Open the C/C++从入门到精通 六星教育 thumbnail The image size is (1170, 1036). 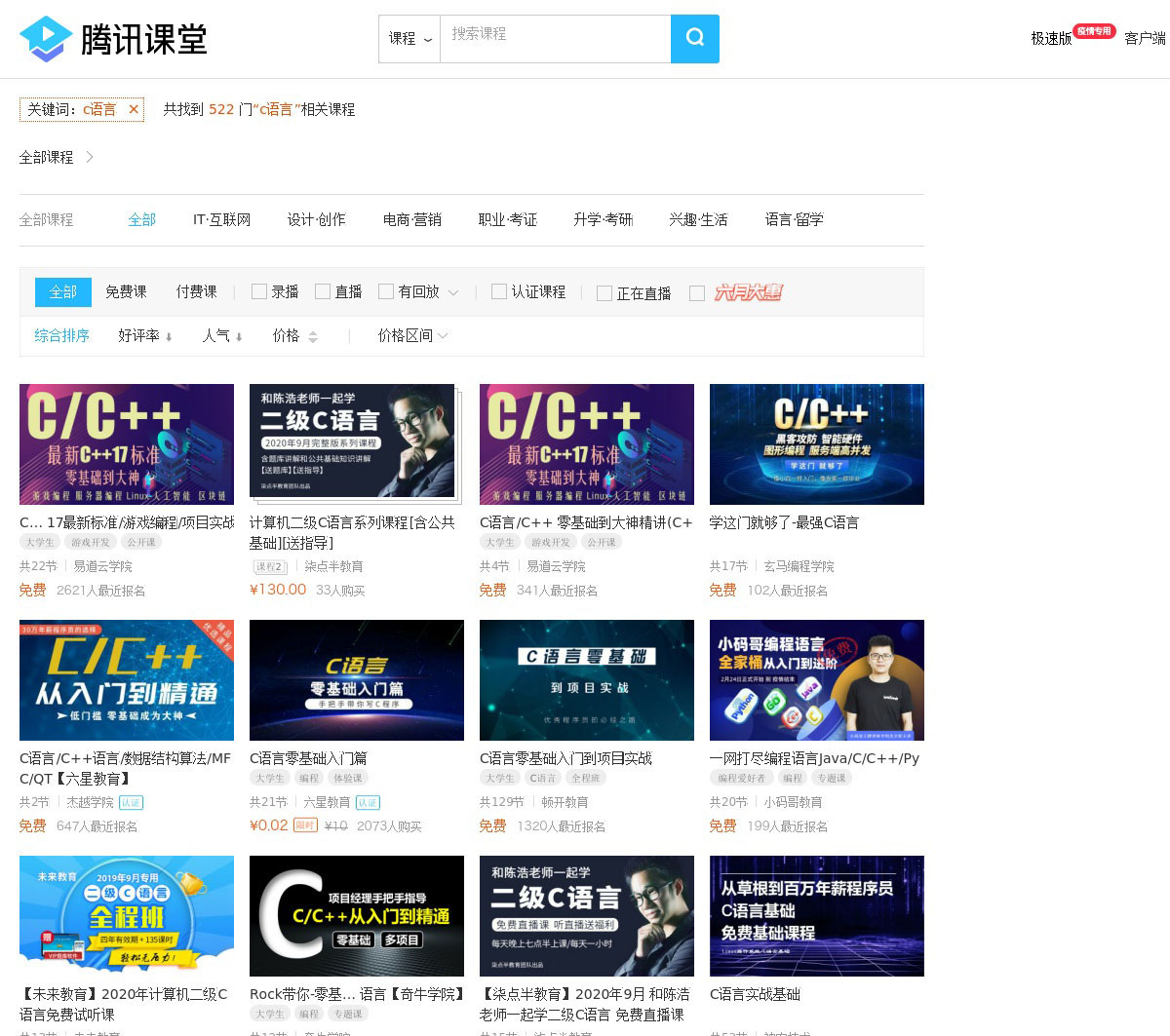point(127,680)
